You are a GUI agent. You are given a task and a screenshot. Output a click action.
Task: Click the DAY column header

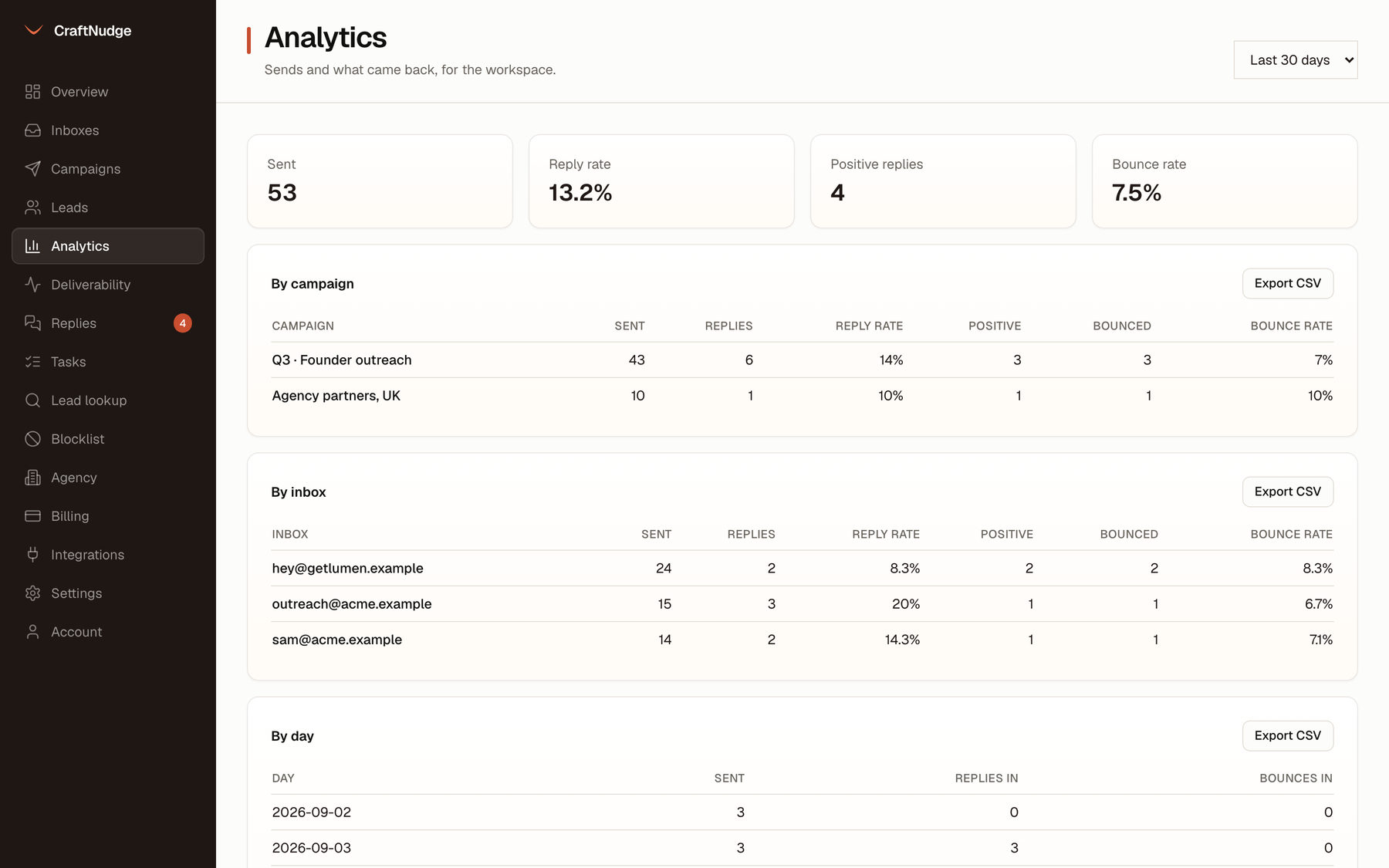click(283, 778)
